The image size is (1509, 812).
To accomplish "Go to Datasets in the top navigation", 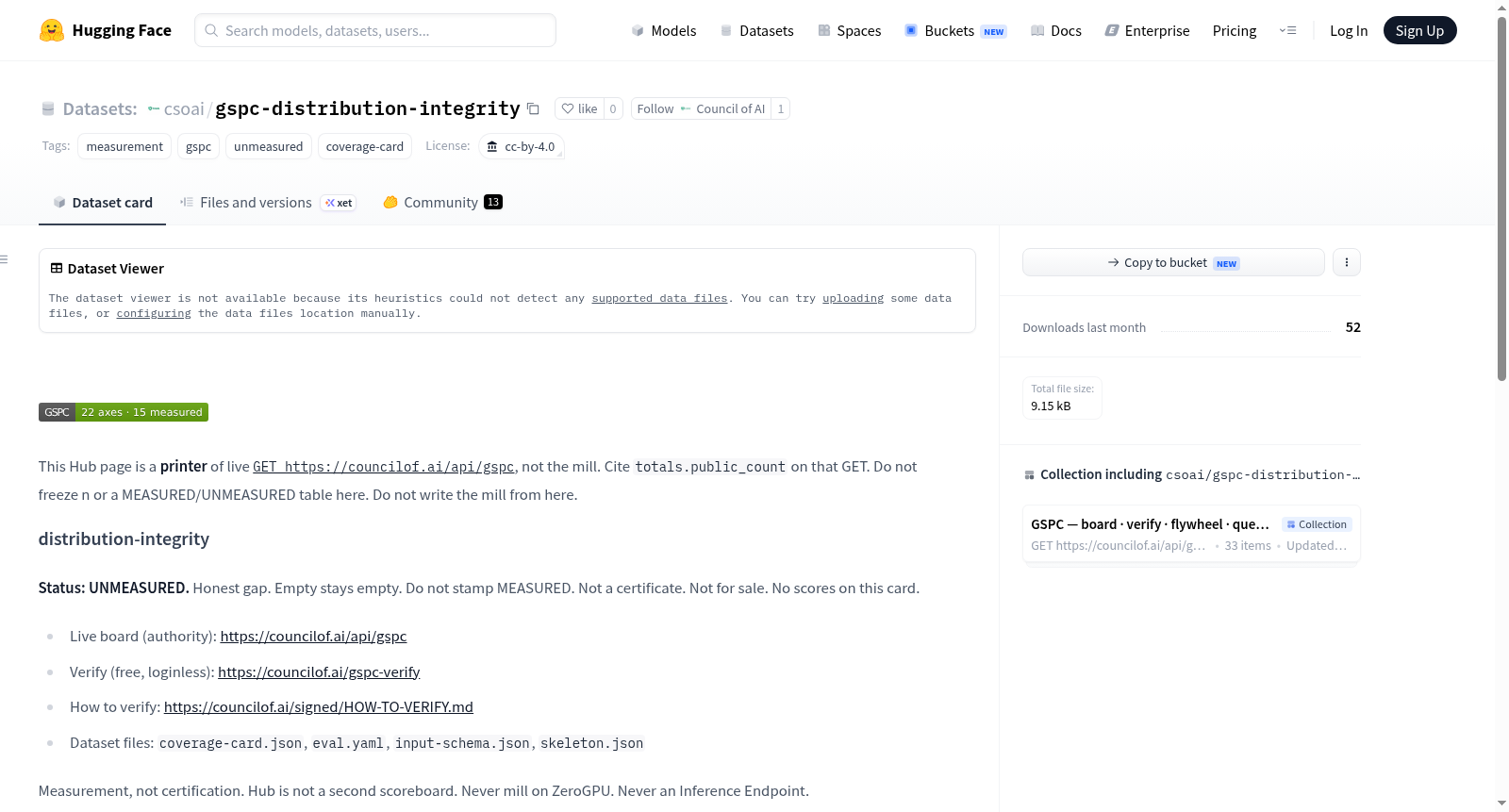I will pos(756,30).
